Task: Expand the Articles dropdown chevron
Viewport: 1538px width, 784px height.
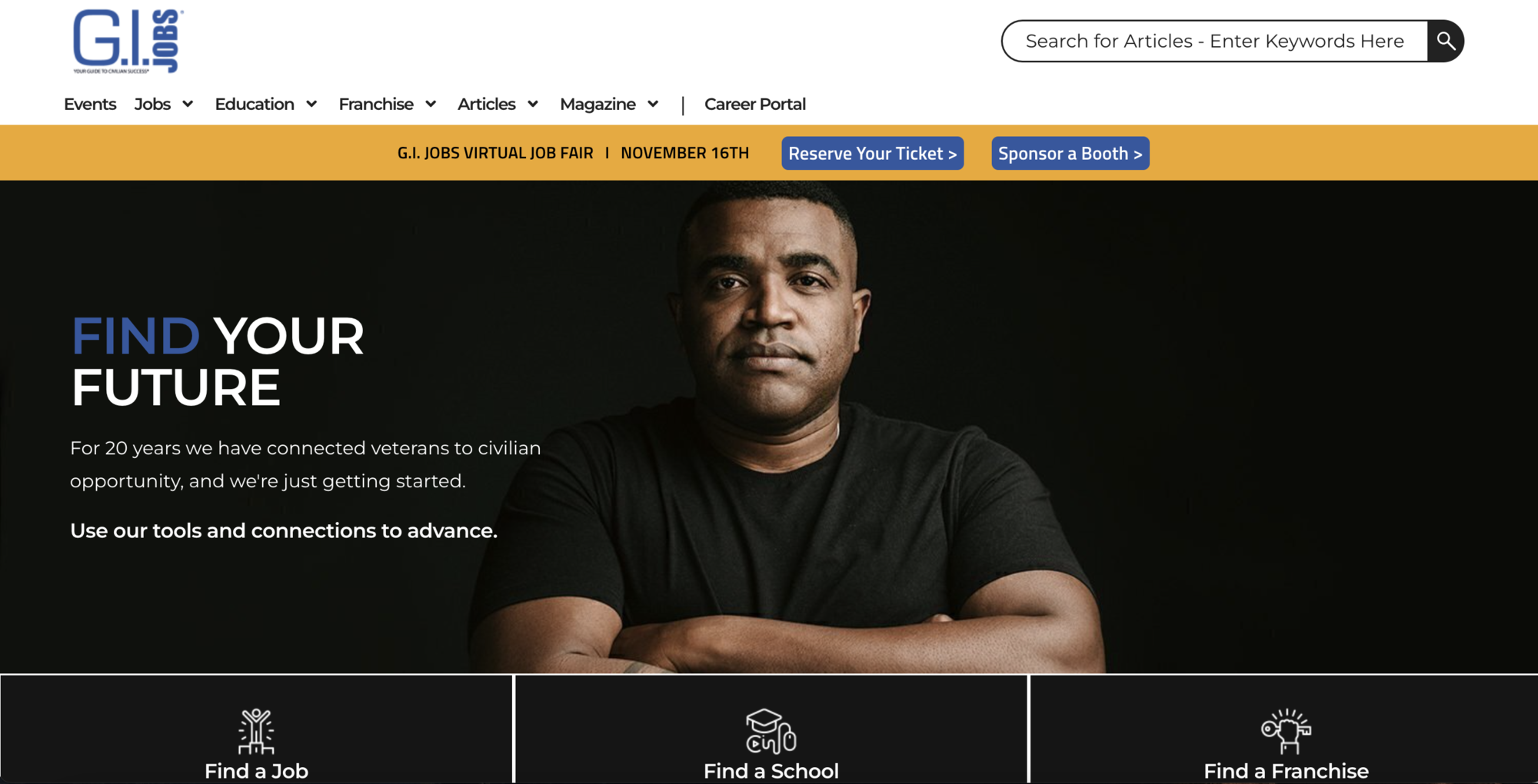Action: pos(533,104)
